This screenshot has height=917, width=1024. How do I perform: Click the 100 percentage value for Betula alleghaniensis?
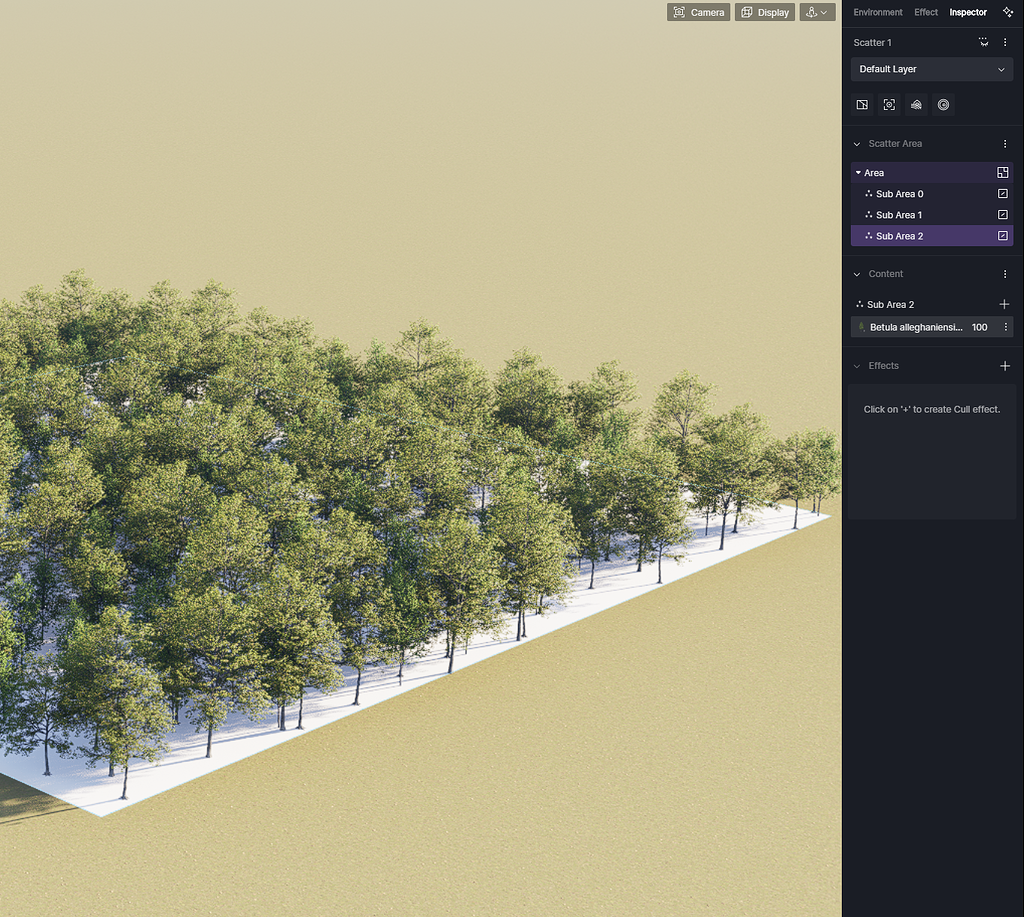(978, 327)
